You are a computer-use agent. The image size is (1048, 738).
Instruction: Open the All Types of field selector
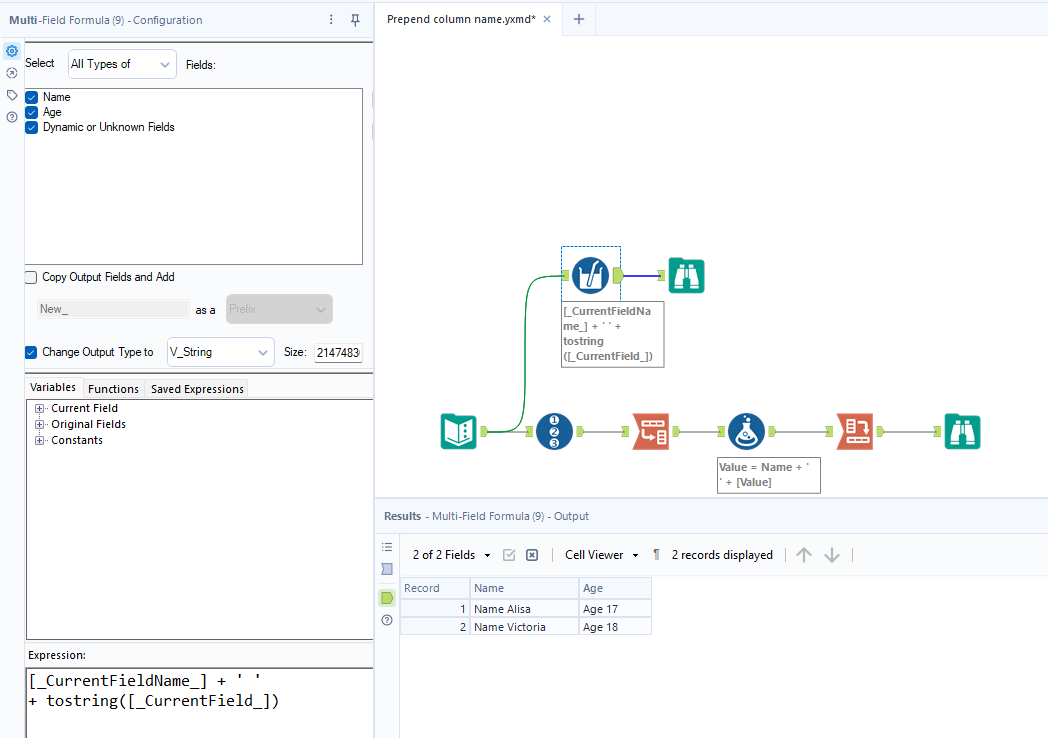click(121, 63)
